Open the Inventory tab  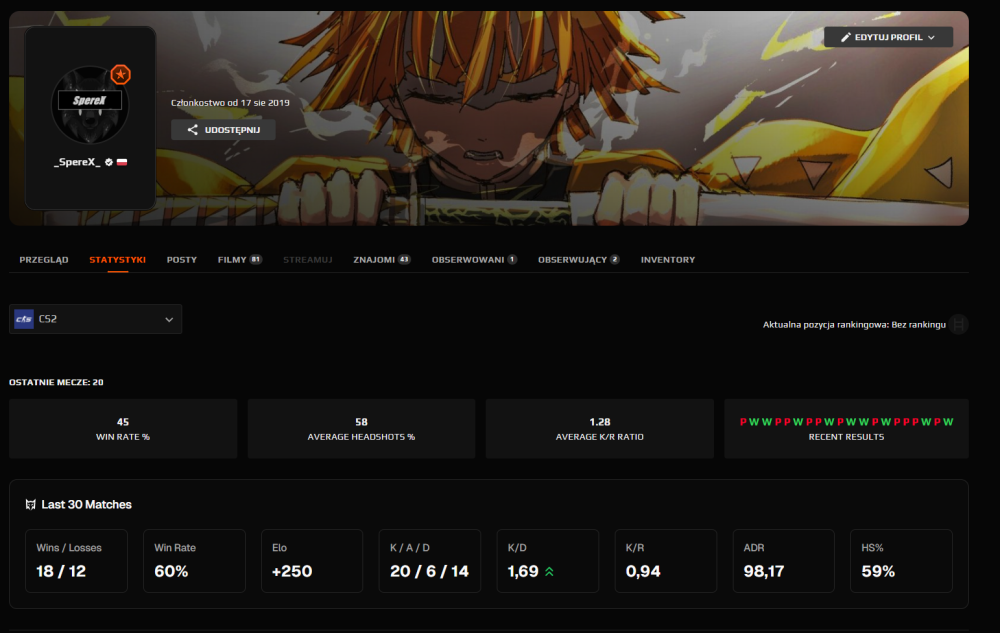668,259
